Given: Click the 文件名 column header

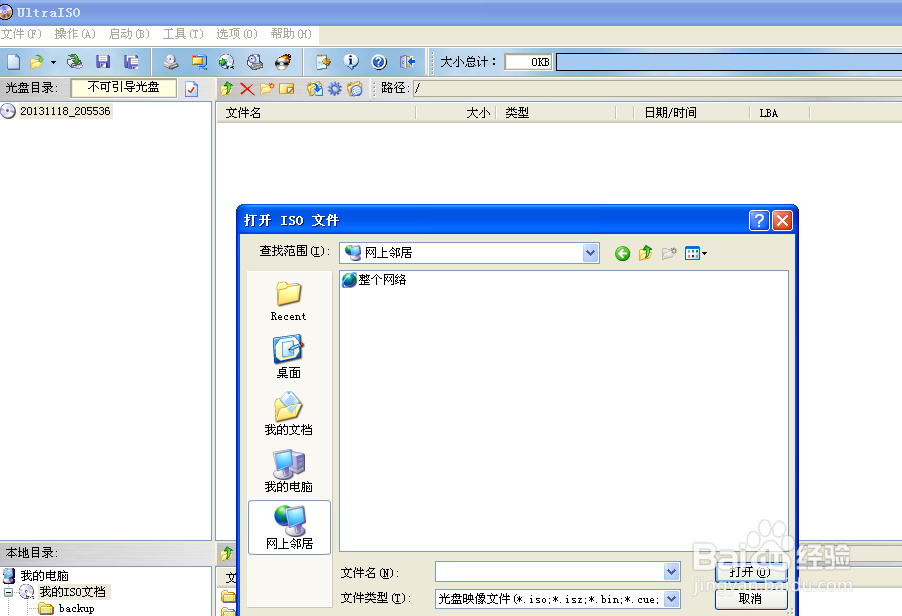Looking at the screenshot, I should (316, 113).
